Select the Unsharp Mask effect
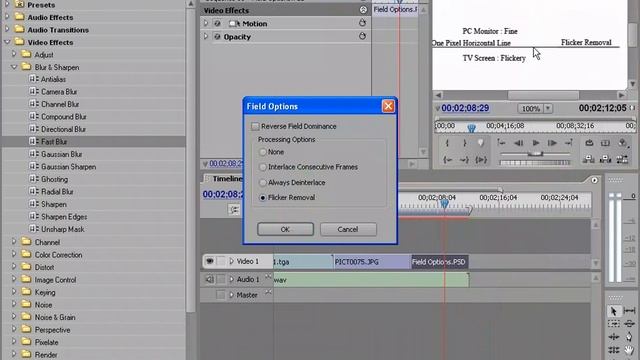Viewport: 640px width, 360px height. [x=62, y=229]
